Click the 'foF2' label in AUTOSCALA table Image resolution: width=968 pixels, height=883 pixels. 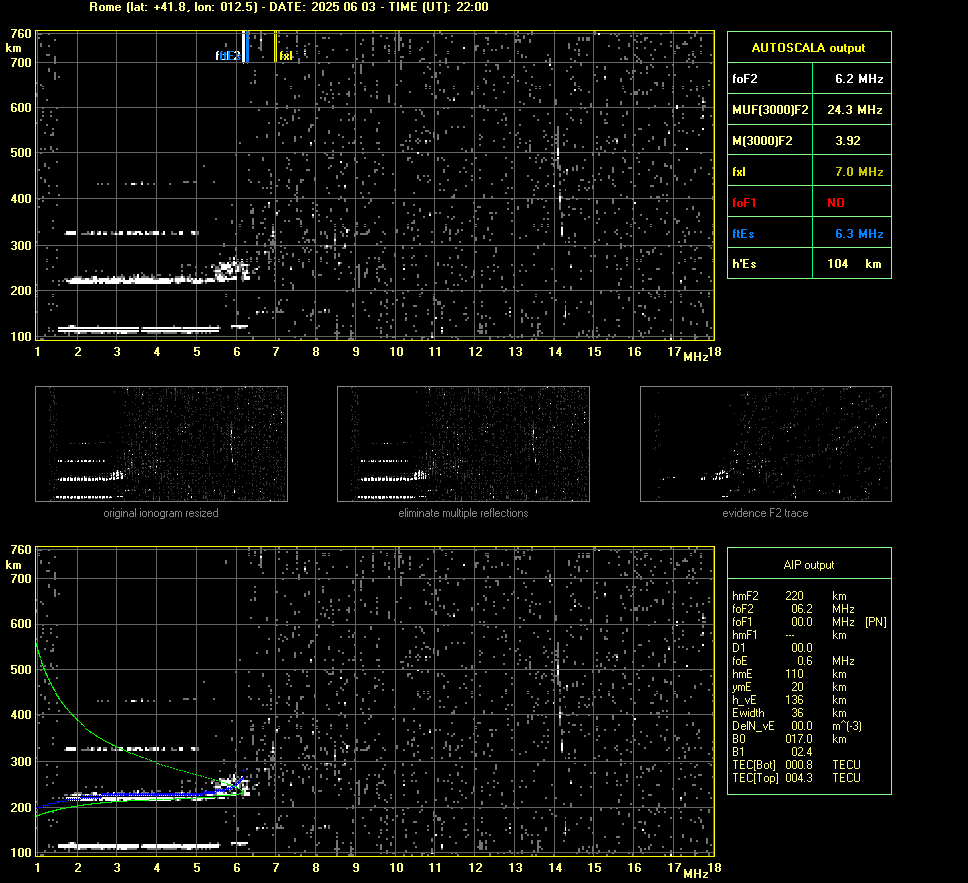[x=745, y=79]
